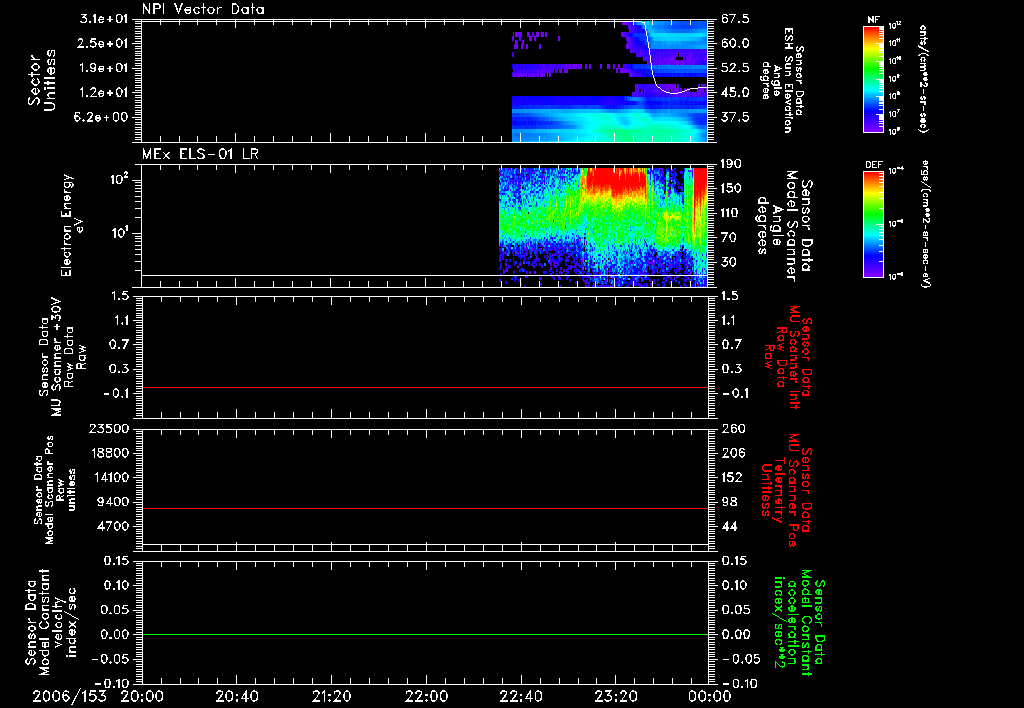Viewport: 1024px width, 708px height.
Task: Click the "110" scanner angle tick value
Action: click(x=731, y=213)
